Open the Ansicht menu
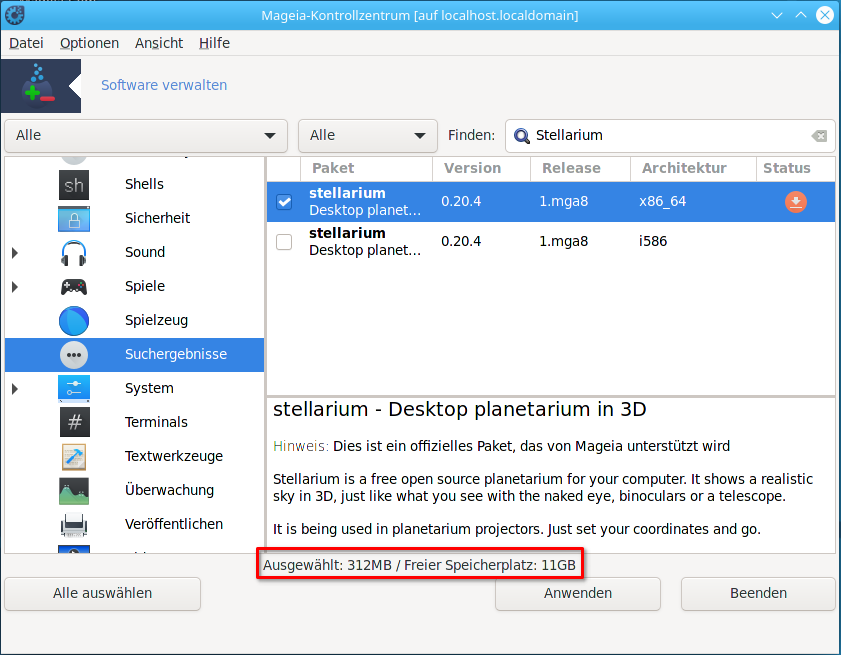Viewport: 841px width, 655px height. pyautogui.click(x=159, y=43)
